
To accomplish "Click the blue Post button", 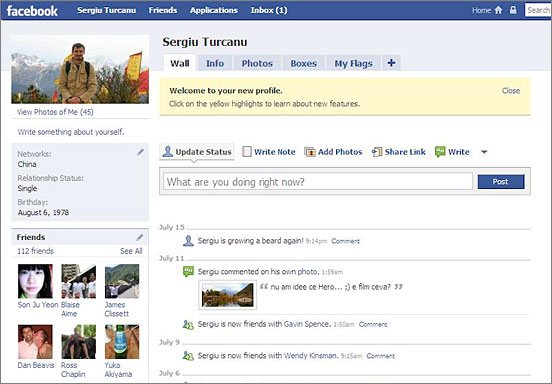I will [x=501, y=182].
